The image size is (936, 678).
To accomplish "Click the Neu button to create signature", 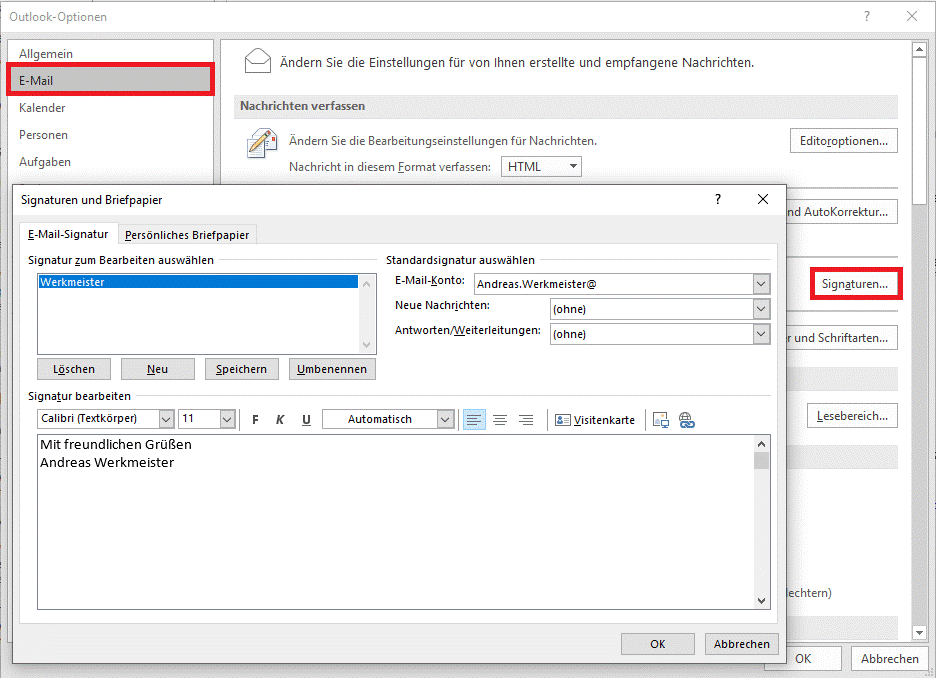I will click(157, 369).
